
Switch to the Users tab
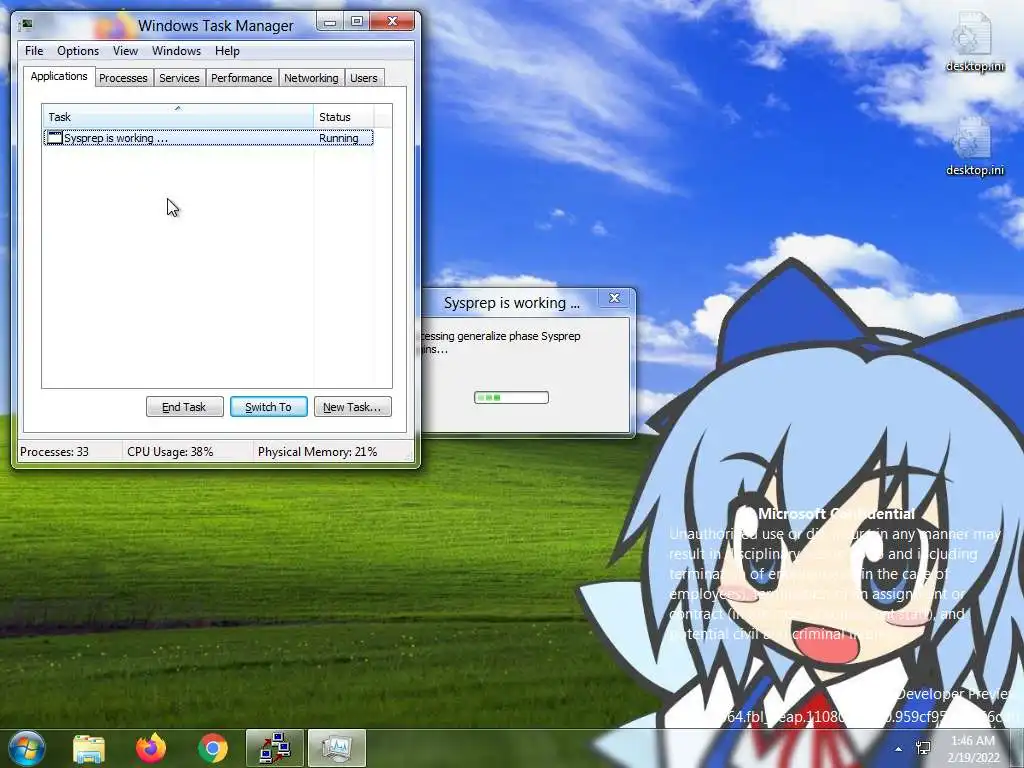tap(364, 78)
